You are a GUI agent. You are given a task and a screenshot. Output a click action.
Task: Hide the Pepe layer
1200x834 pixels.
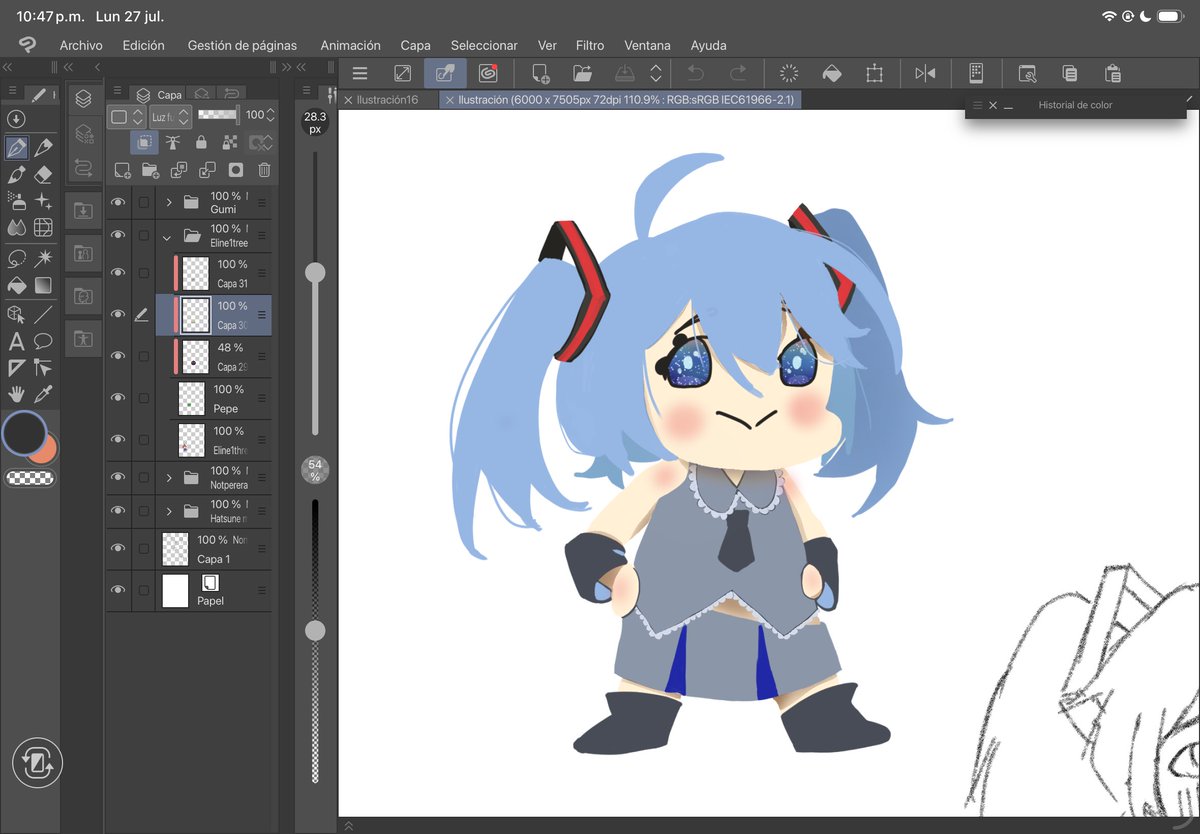119,398
